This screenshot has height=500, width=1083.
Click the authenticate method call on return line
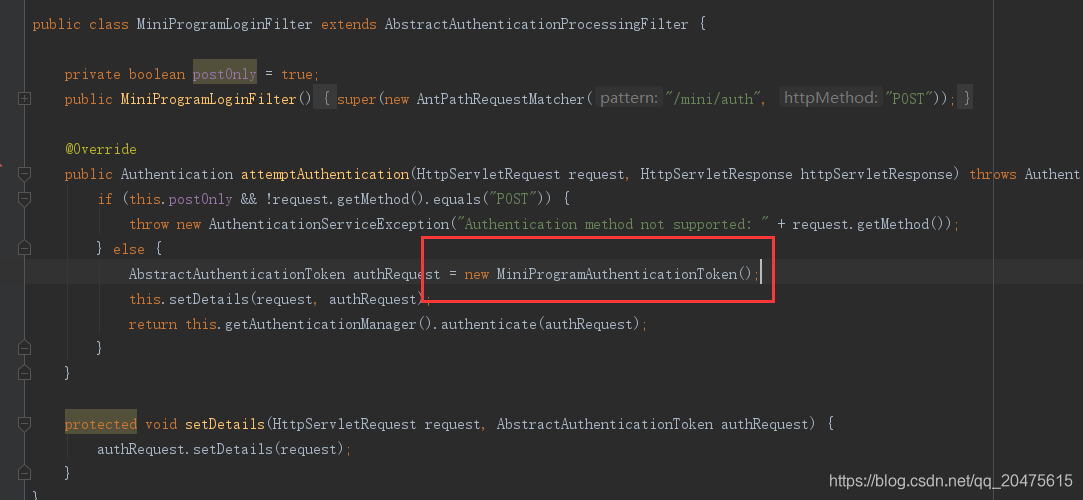click(x=488, y=324)
